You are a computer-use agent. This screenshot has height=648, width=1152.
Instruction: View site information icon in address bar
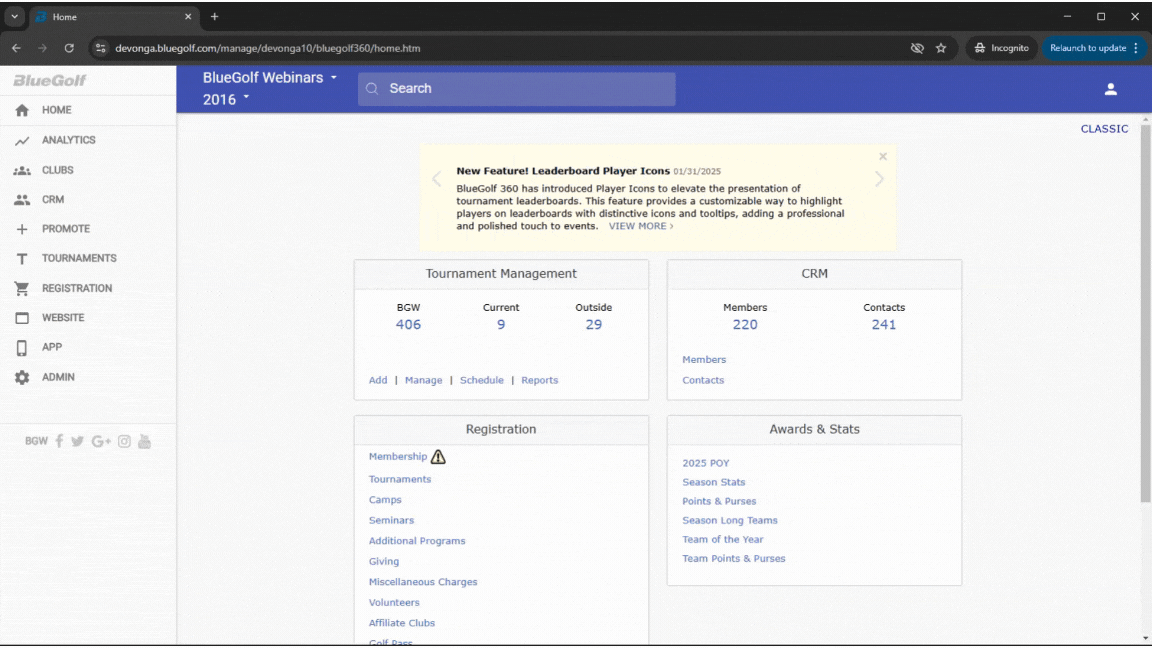click(x=101, y=48)
